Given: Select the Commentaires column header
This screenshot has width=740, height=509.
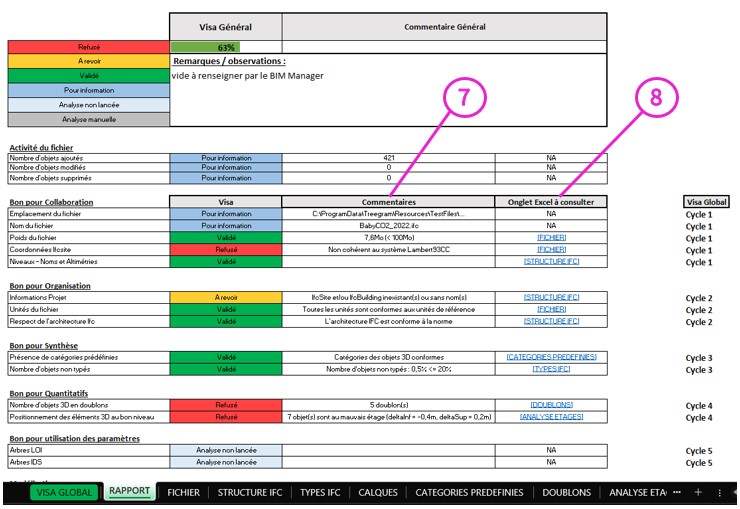Looking at the screenshot, I should tap(389, 202).
